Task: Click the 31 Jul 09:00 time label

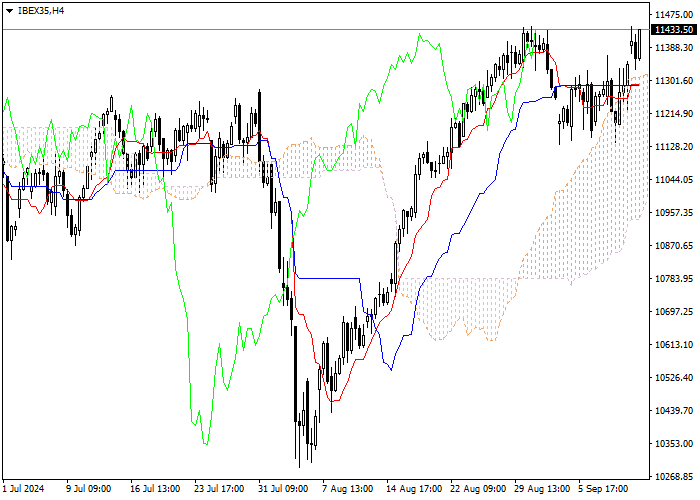Action: pyautogui.click(x=283, y=489)
